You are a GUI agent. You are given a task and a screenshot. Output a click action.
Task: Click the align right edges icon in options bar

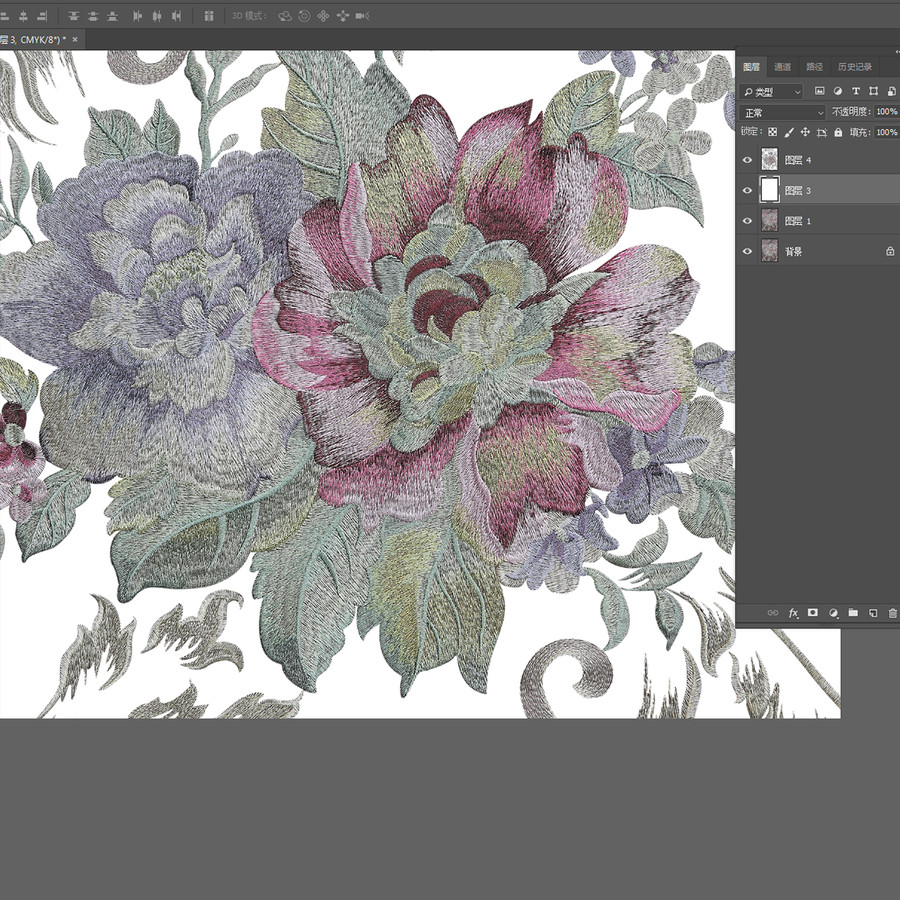point(42,16)
